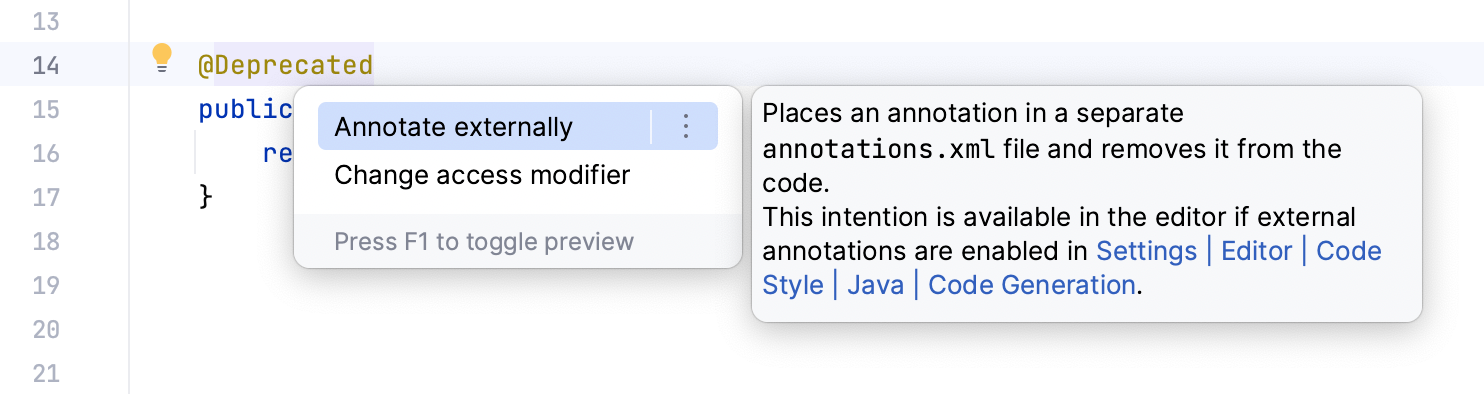Screen dimensions: 1484x394
Task: Open the Code Style link
Action: (x=1072, y=268)
